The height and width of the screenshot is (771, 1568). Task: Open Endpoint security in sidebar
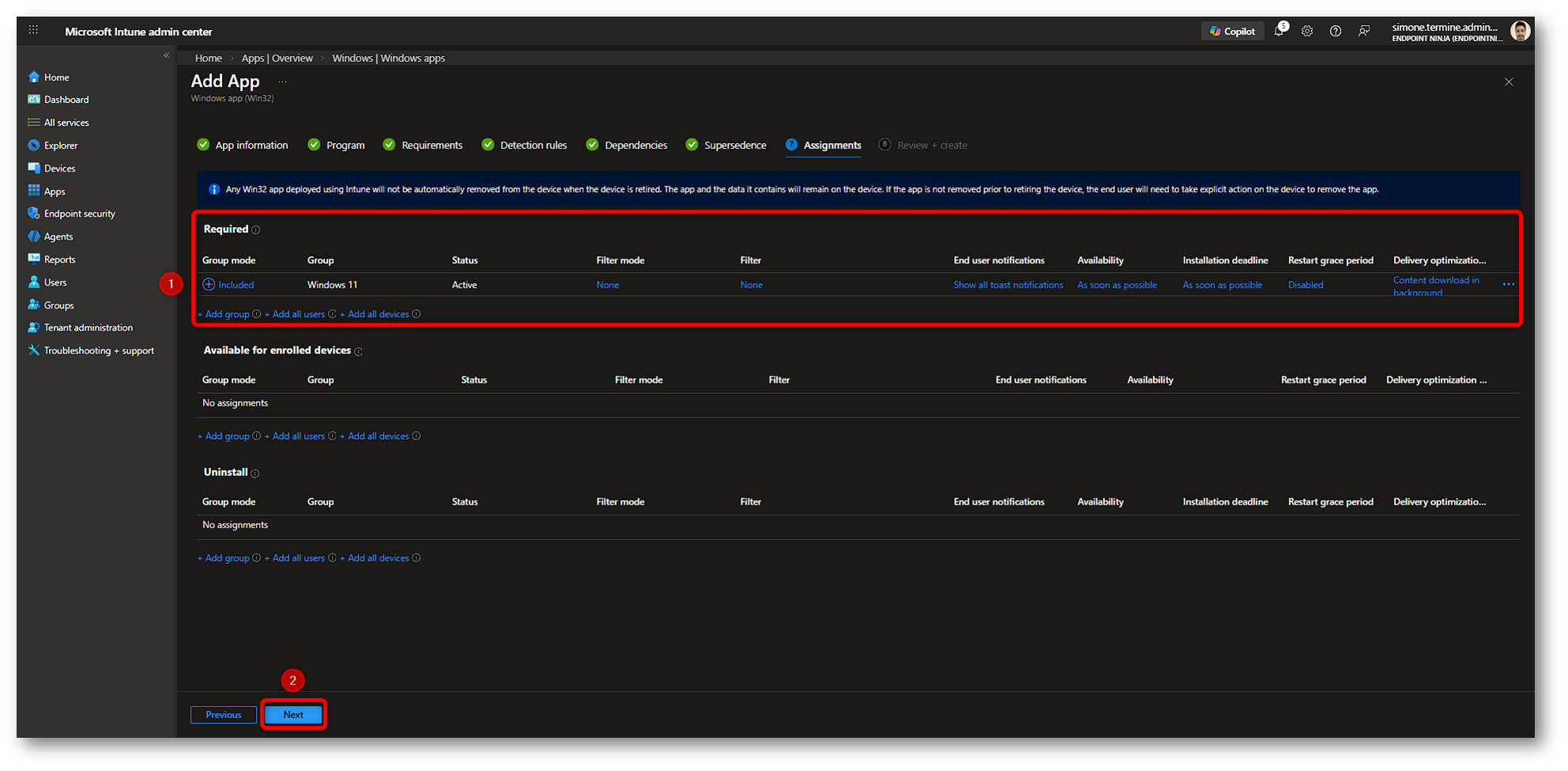coord(79,214)
